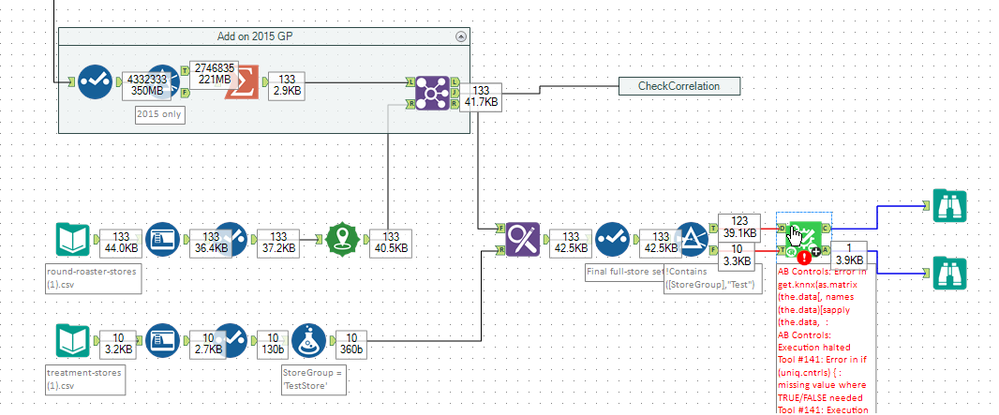
Task: Click the 133 37.2KB record label
Action: (x=277, y=243)
